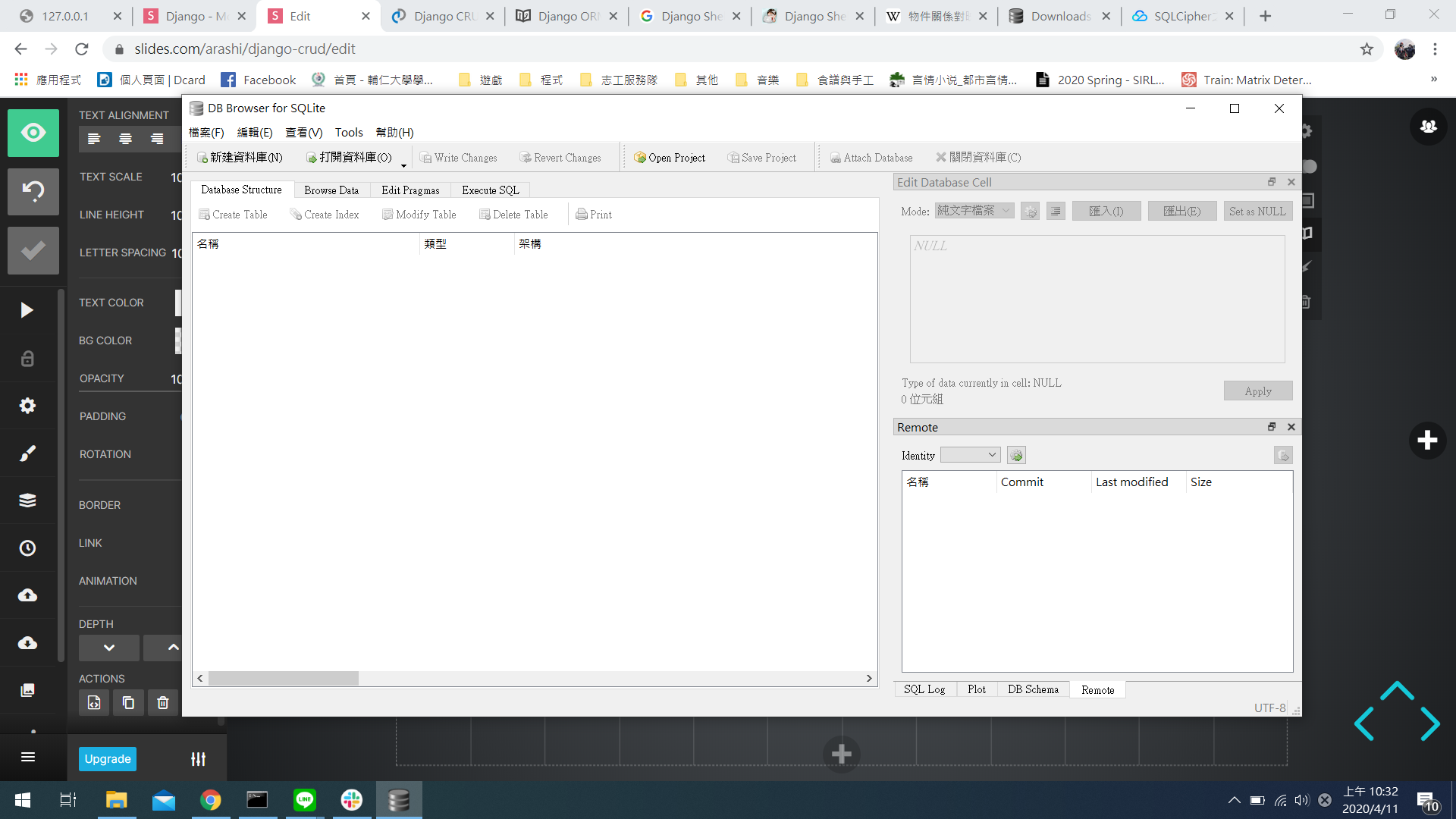Screen dimensions: 1456x819
Task: Click the slides preview eye icon
Action: click(x=33, y=133)
